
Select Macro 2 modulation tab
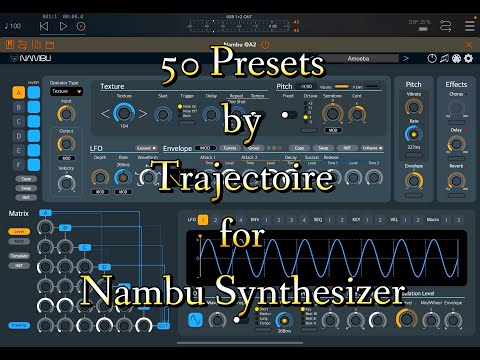[459, 220]
